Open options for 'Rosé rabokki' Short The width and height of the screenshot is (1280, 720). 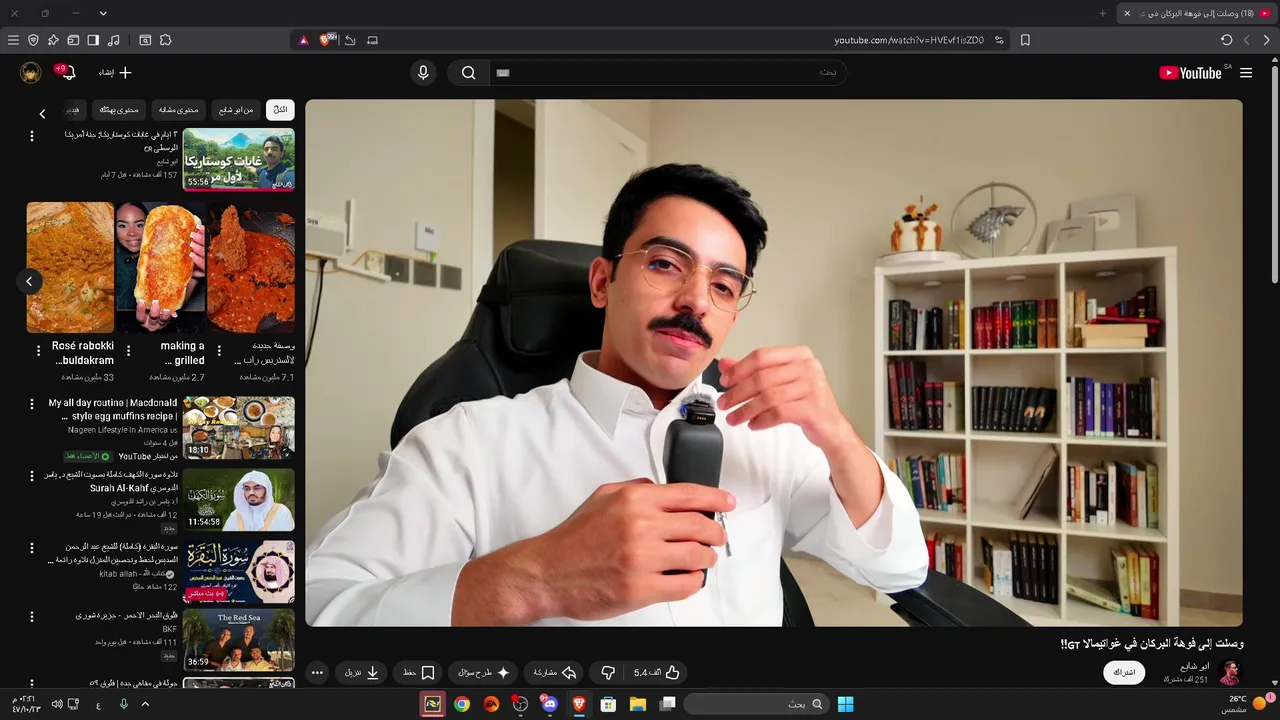click(39, 351)
